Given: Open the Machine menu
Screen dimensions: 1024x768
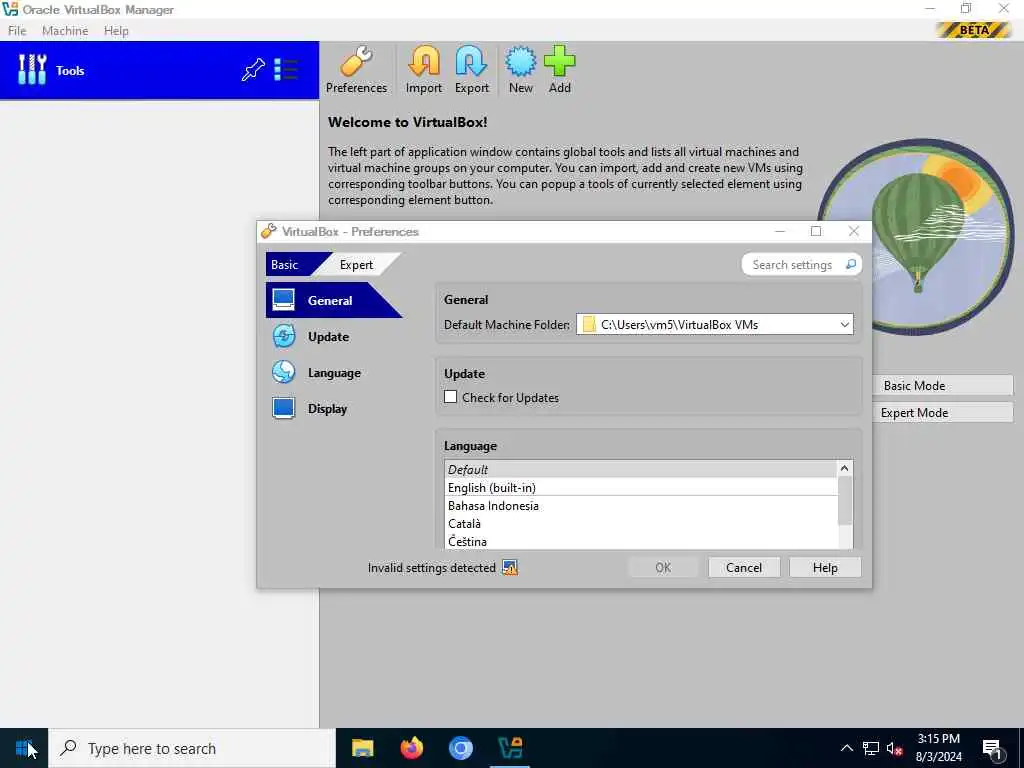Looking at the screenshot, I should (x=65, y=31).
